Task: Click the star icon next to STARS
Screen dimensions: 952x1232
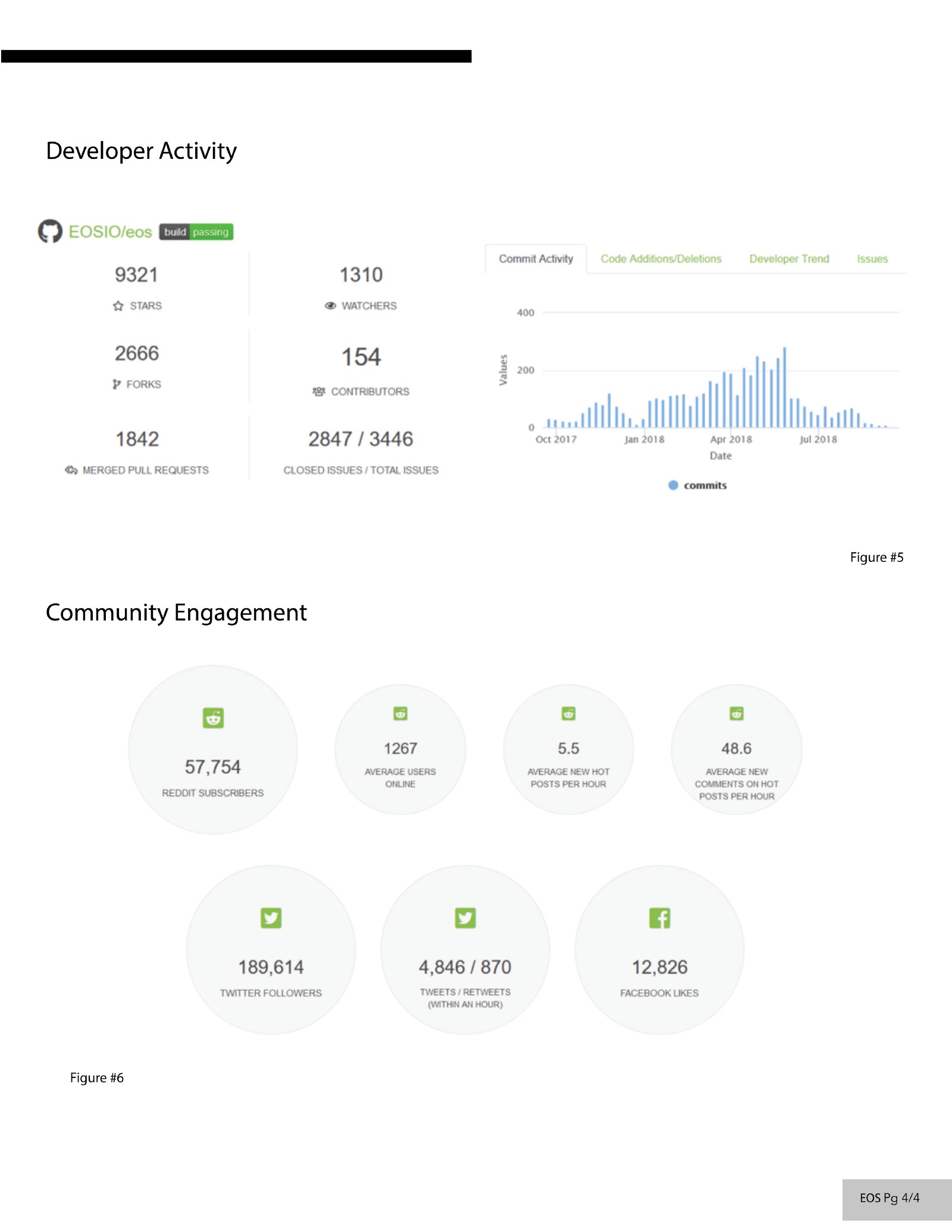Action: pos(118,306)
